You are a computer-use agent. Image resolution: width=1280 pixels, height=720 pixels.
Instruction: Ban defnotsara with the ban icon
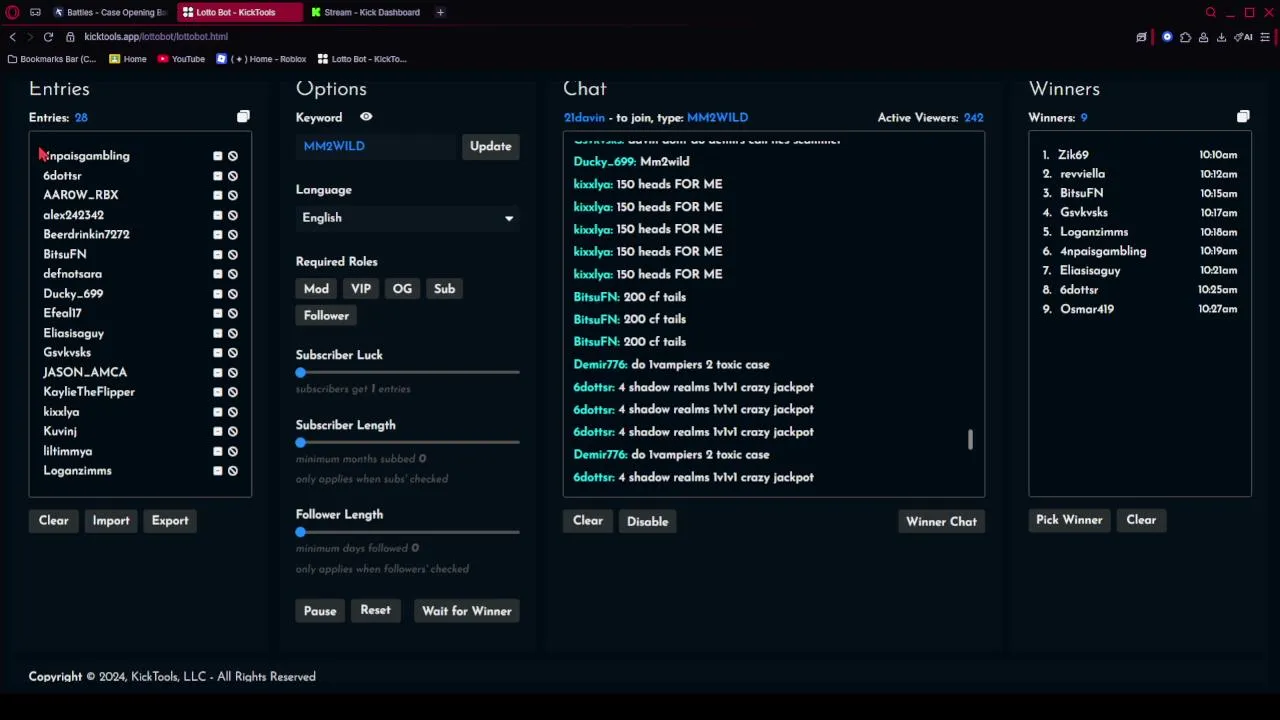(x=233, y=274)
